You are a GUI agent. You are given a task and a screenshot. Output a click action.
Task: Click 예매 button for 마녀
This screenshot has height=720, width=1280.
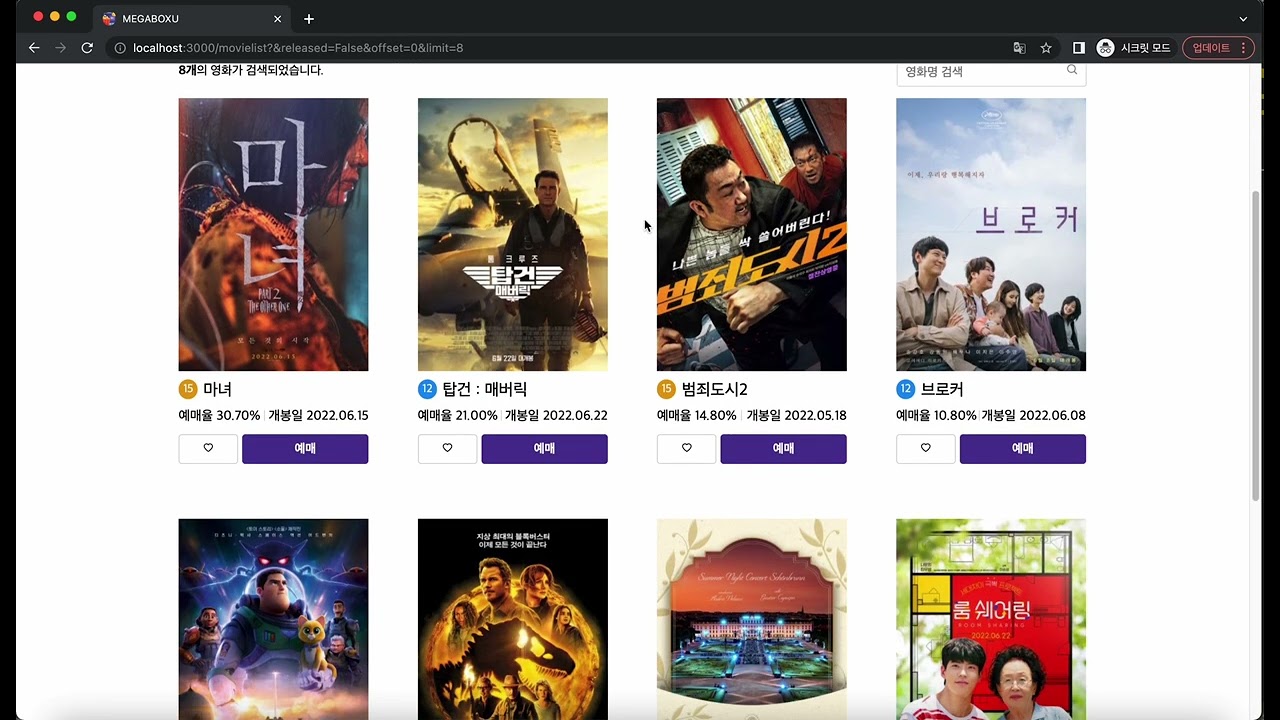click(x=305, y=449)
